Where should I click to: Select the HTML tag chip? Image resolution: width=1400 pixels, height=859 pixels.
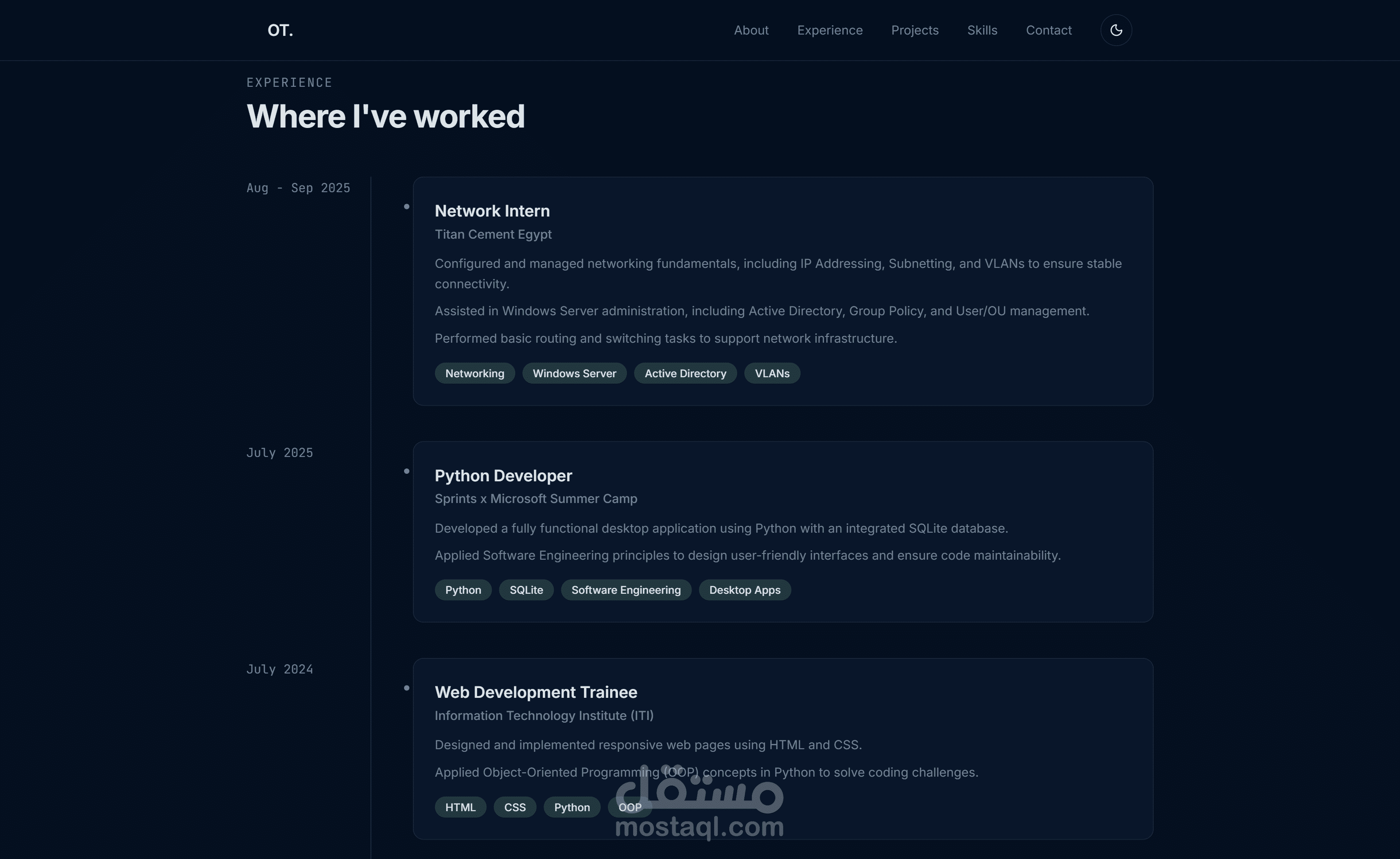[460, 807]
